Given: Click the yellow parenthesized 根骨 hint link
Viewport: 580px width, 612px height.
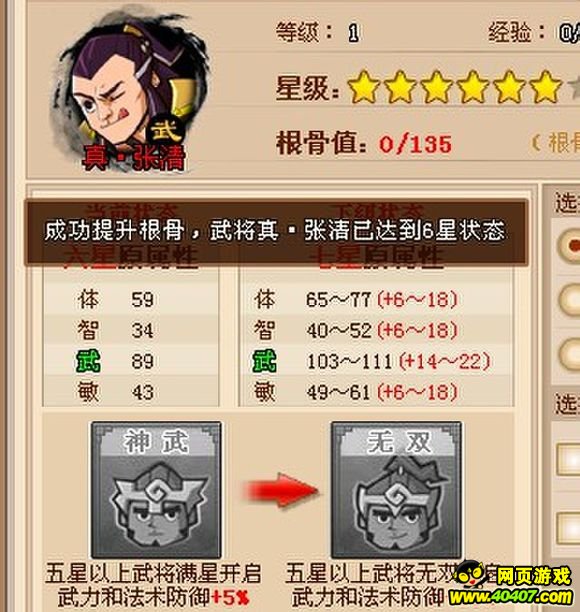Looking at the screenshot, I should click(x=556, y=143).
